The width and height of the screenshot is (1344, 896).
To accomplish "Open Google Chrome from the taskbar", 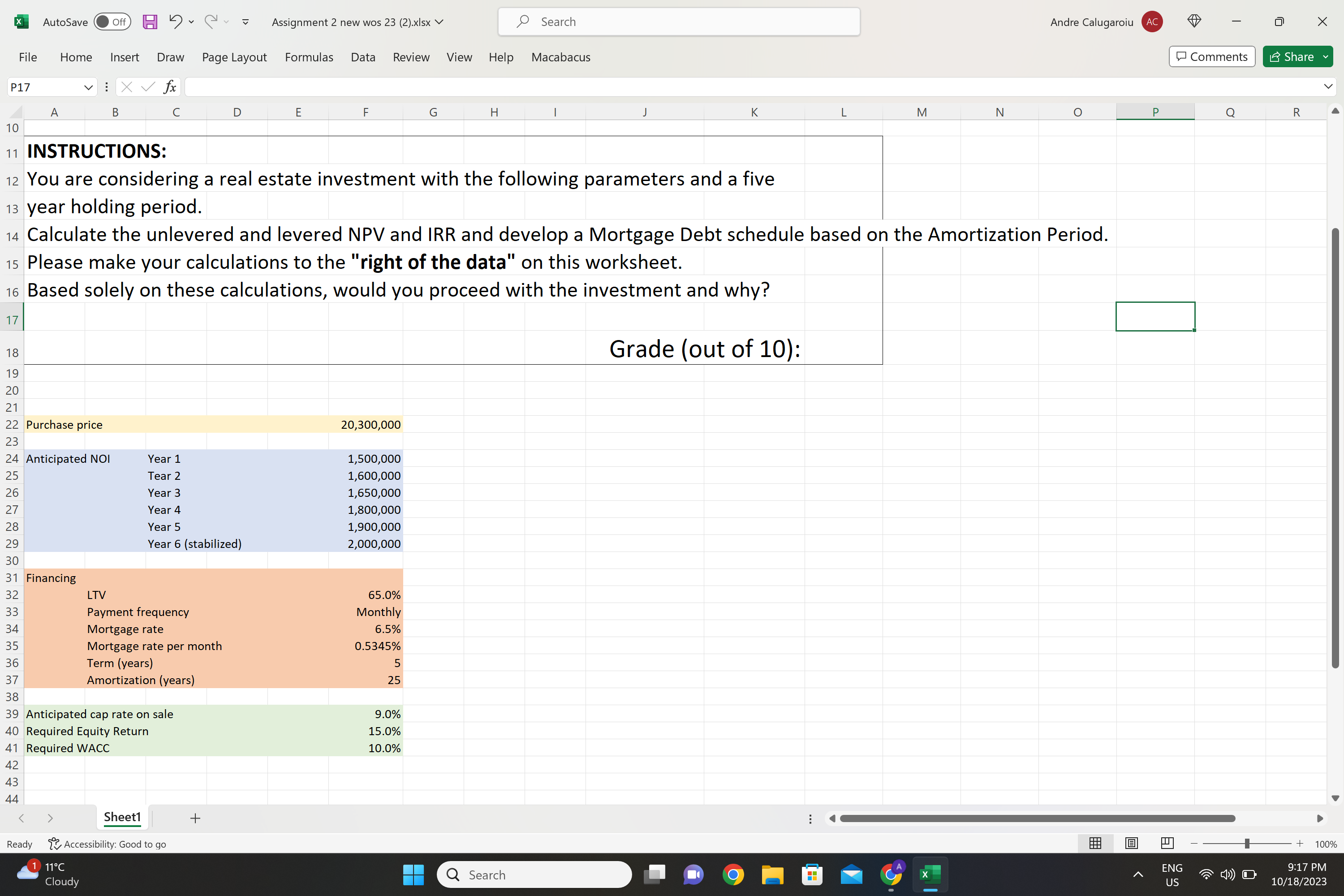I will click(x=733, y=874).
